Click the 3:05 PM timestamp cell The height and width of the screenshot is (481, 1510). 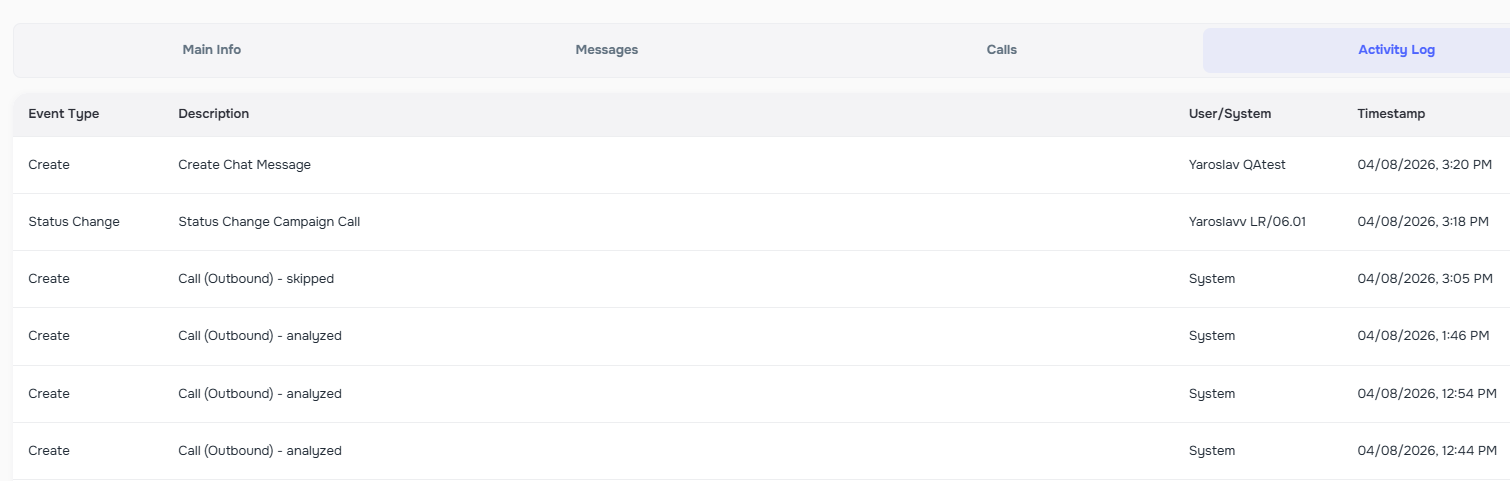pyautogui.click(x=1424, y=279)
